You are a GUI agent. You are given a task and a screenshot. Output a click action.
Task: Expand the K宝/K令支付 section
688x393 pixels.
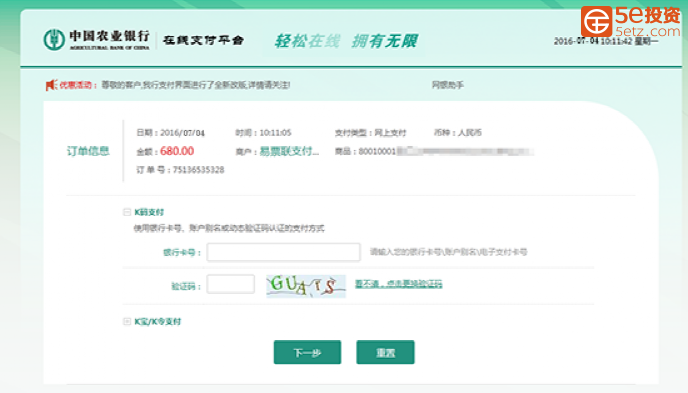(127, 322)
